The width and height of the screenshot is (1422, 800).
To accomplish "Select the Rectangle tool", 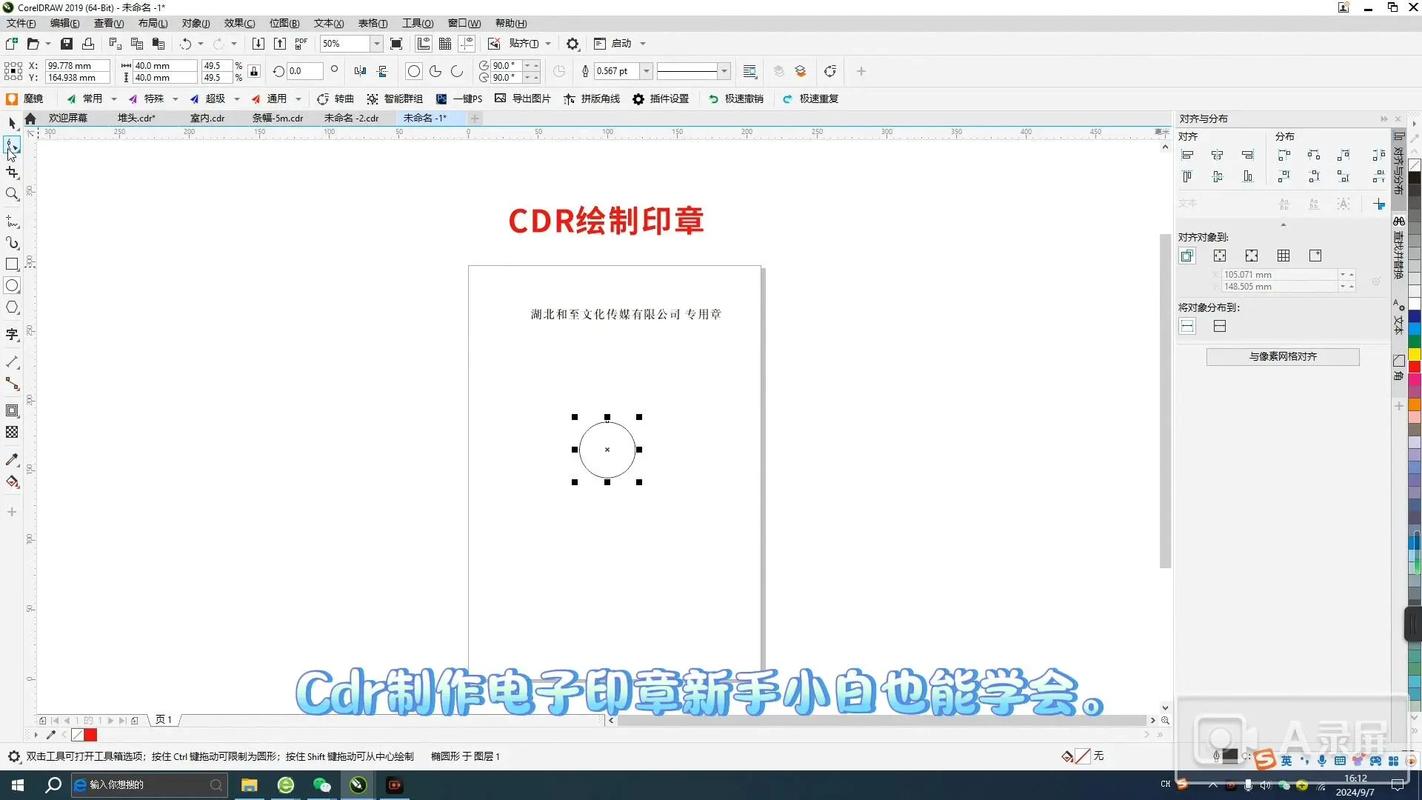I will (x=13, y=264).
